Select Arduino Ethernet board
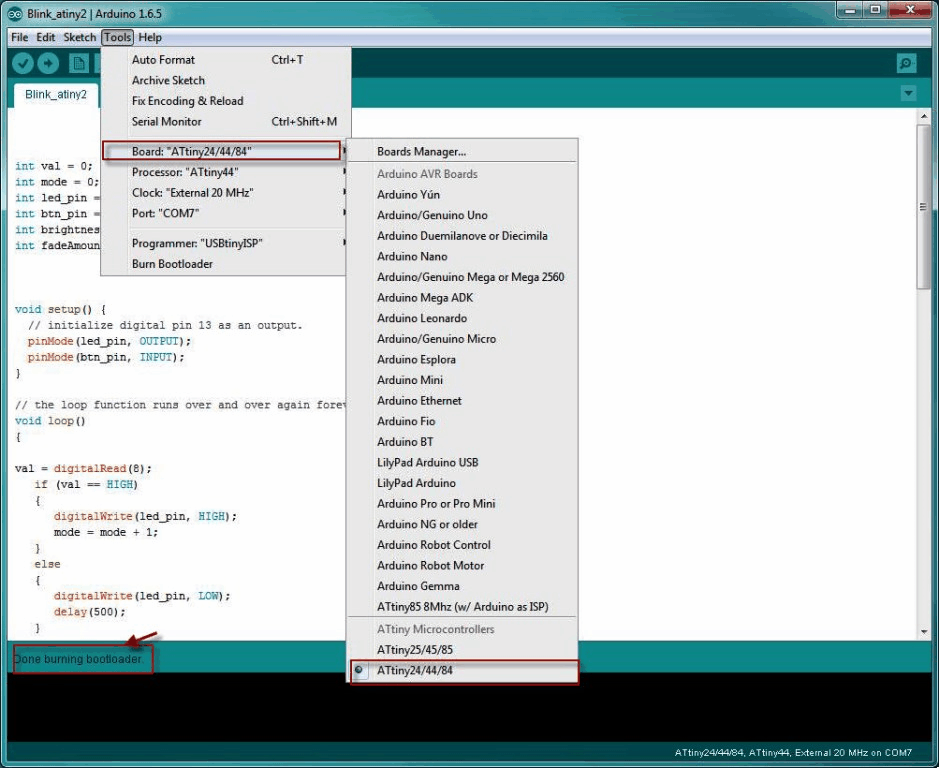 462,400
